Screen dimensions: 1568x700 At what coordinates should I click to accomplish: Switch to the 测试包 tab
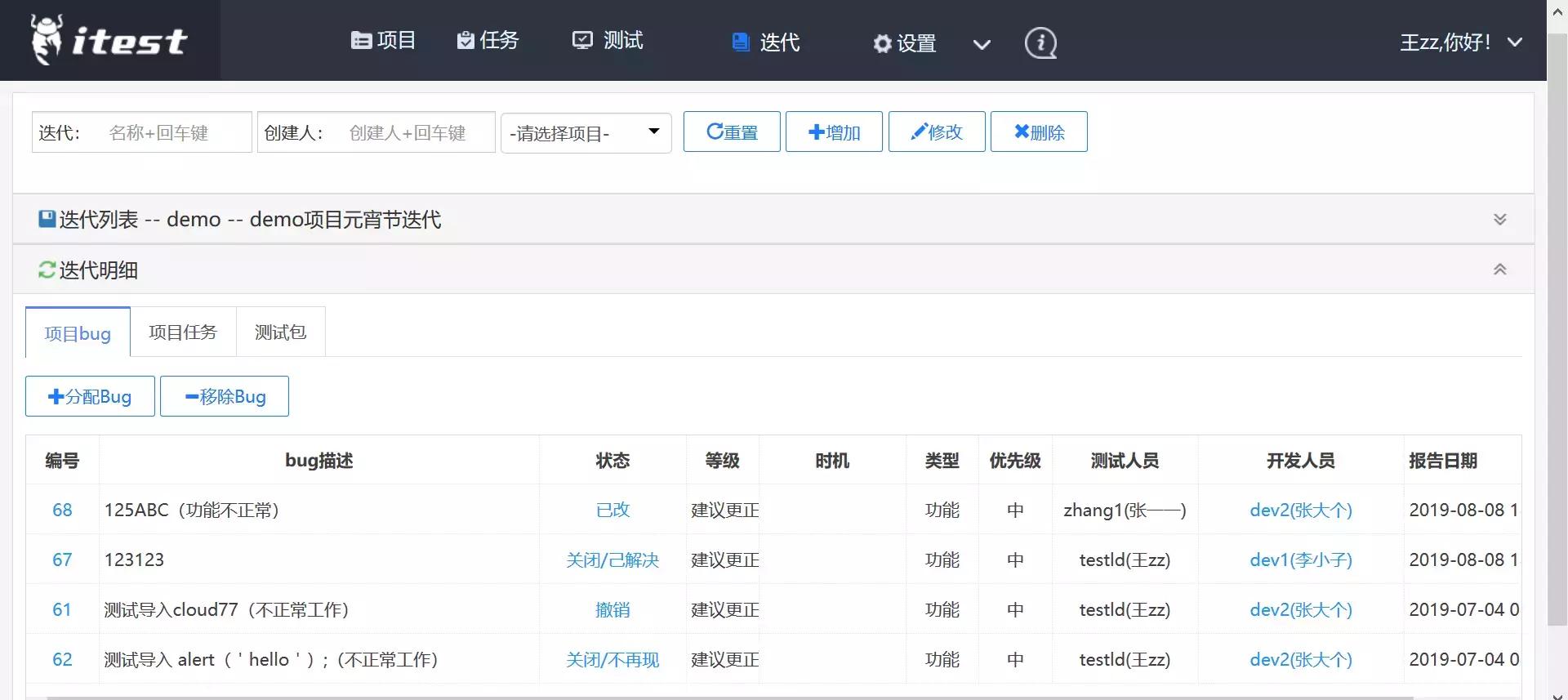point(280,332)
